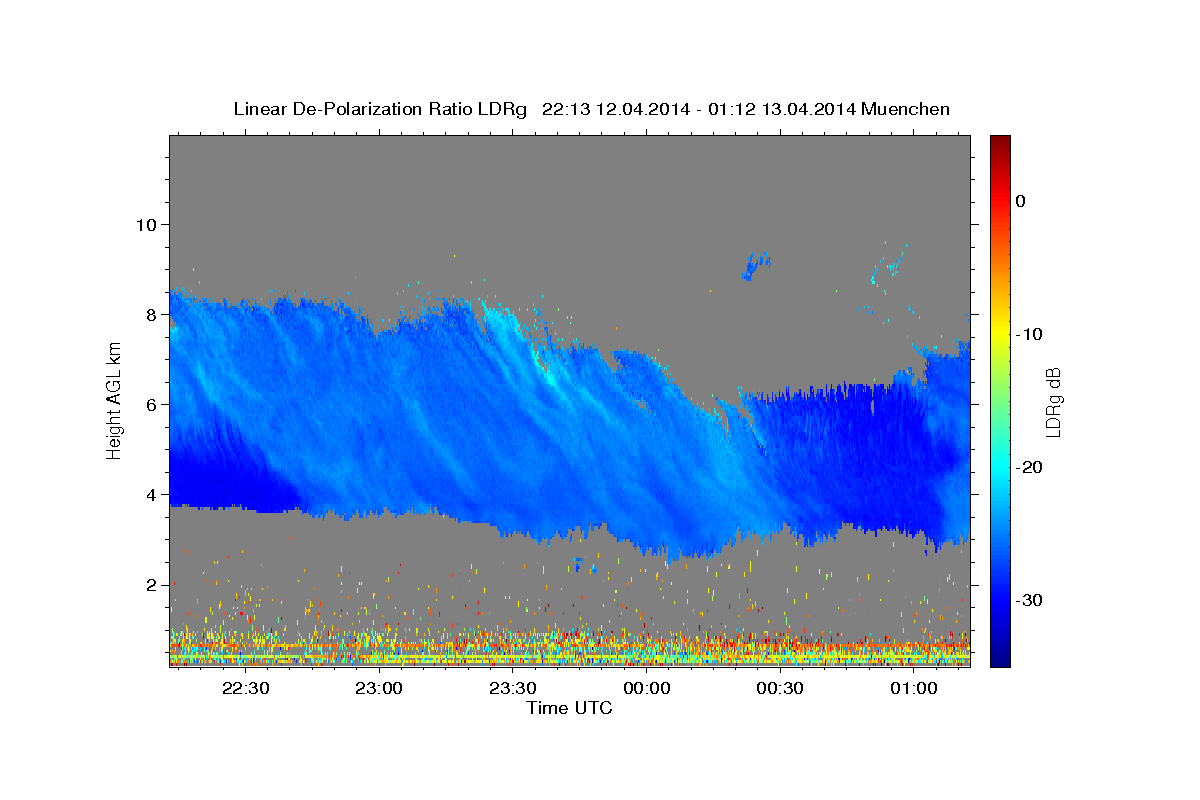Click the height tick label 2
The height and width of the screenshot is (800, 1200).
[153, 584]
